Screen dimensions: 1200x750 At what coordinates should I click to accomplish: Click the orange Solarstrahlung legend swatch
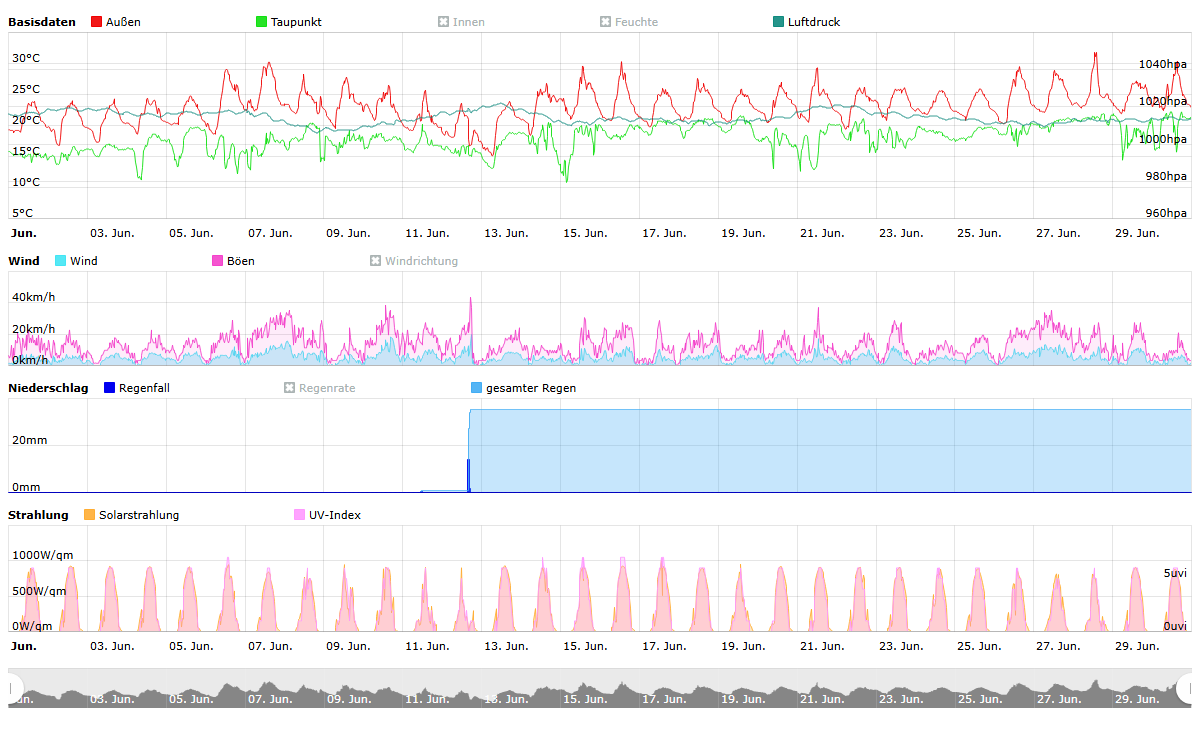click(90, 515)
